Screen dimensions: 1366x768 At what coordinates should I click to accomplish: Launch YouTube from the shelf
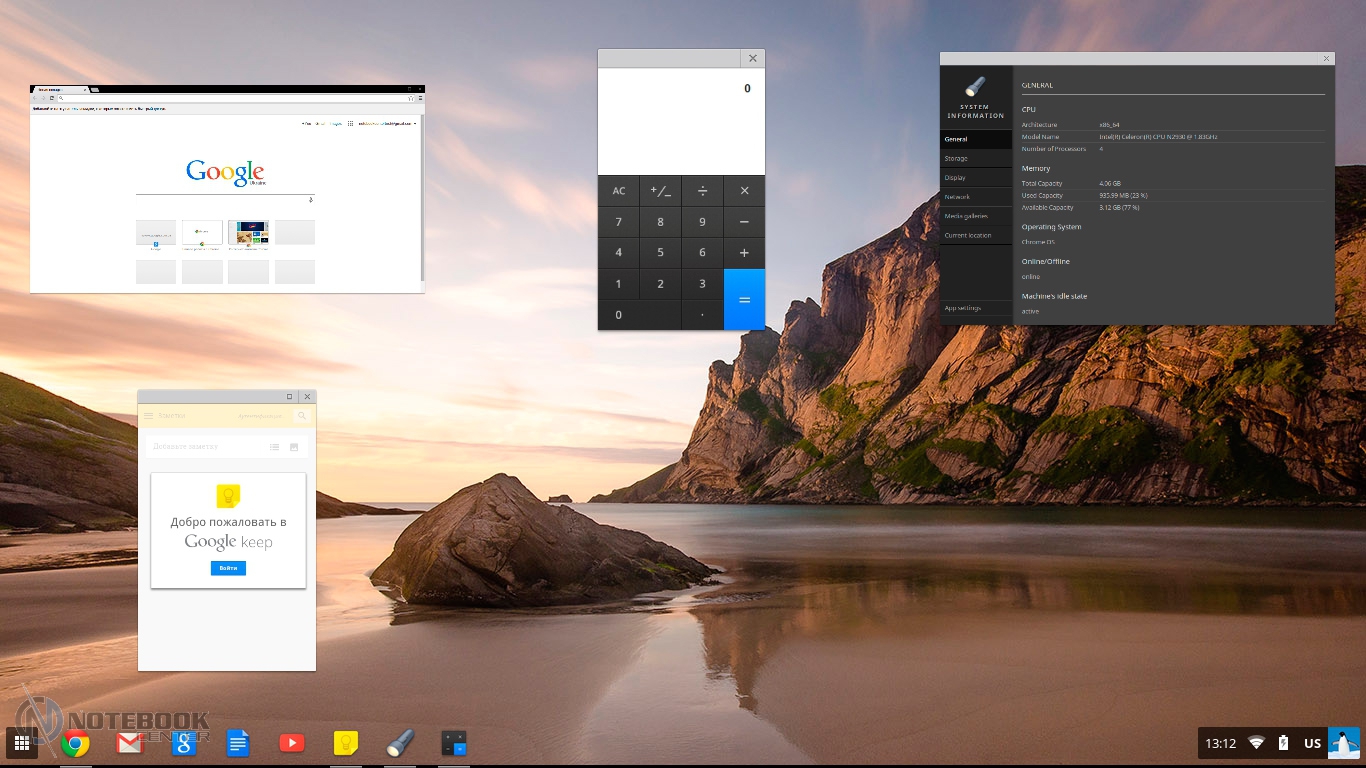click(291, 743)
